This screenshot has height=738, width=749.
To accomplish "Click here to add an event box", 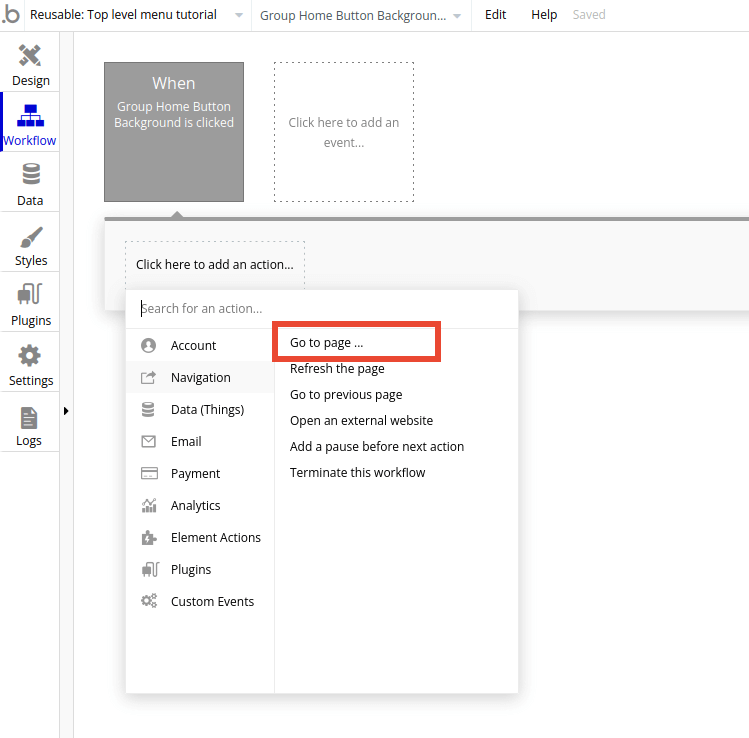I will click(x=343, y=132).
